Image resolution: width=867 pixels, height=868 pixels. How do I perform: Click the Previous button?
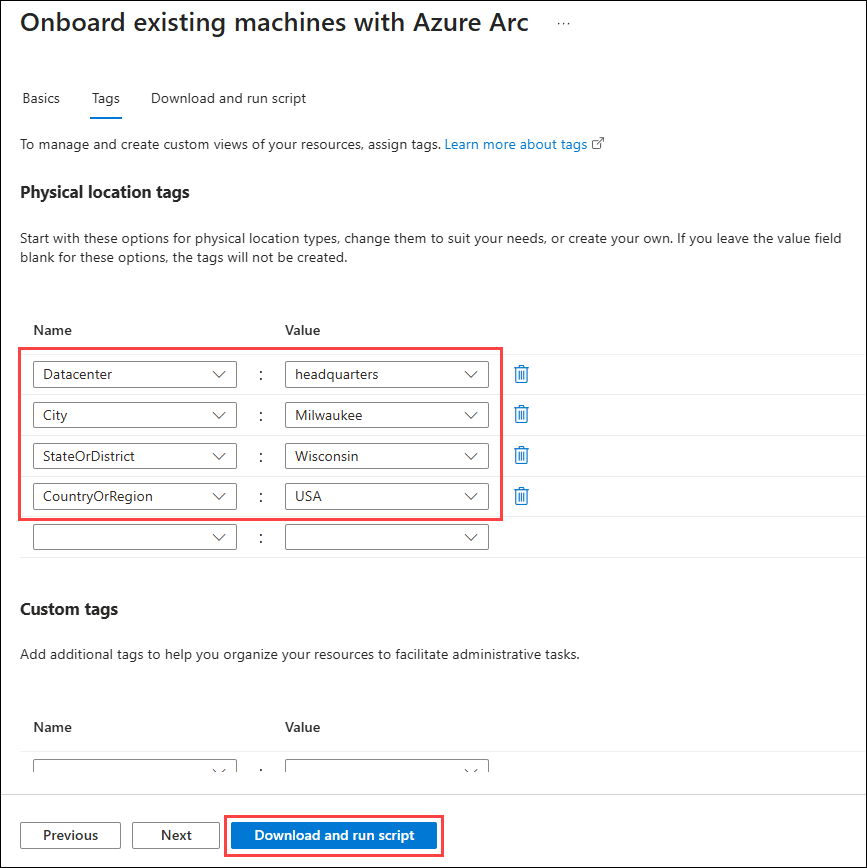tap(70, 835)
